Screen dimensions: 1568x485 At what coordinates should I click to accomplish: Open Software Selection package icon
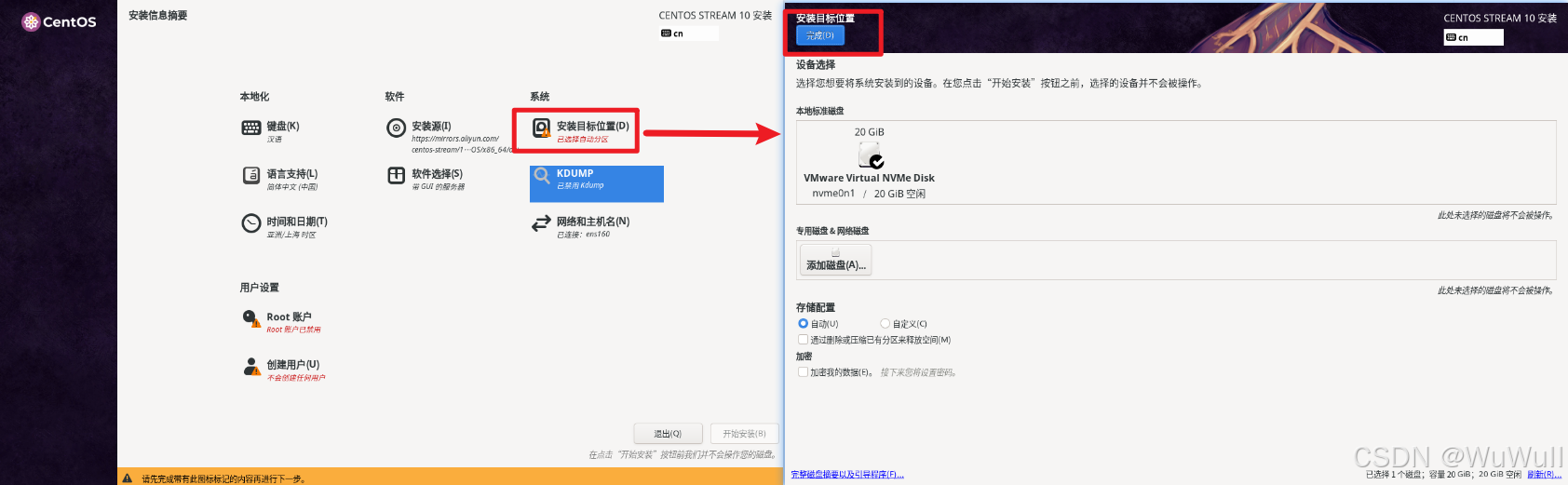(x=397, y=175)
